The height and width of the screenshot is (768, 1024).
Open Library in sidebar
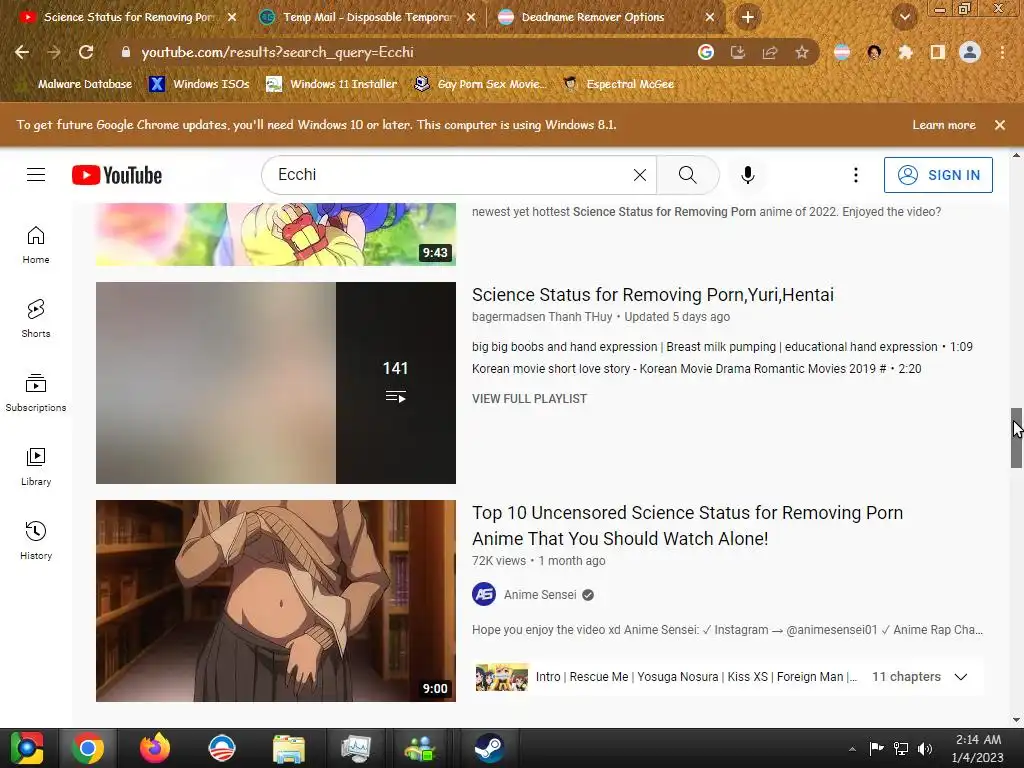click(x=36, y=466)
